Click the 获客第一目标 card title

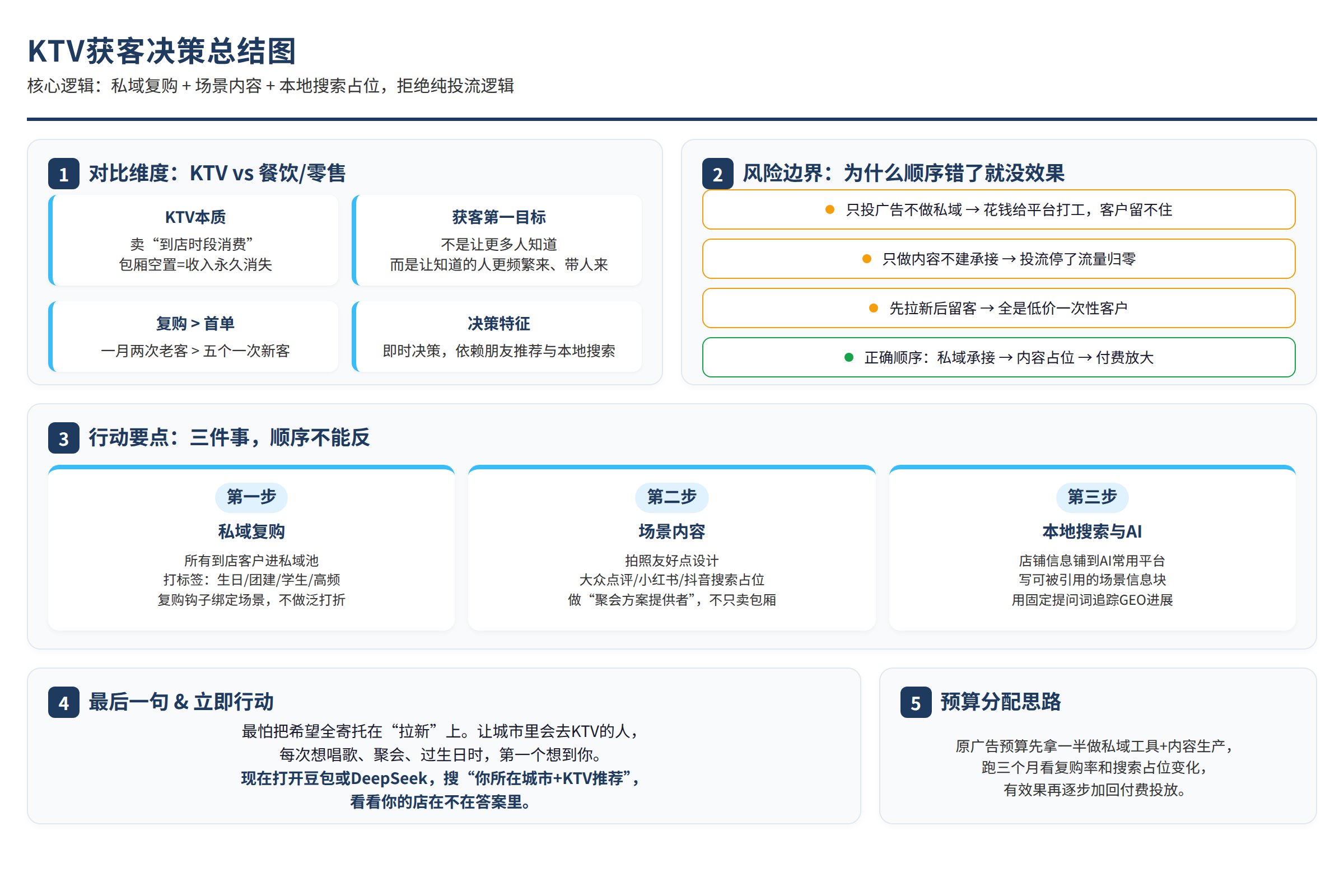499,217
